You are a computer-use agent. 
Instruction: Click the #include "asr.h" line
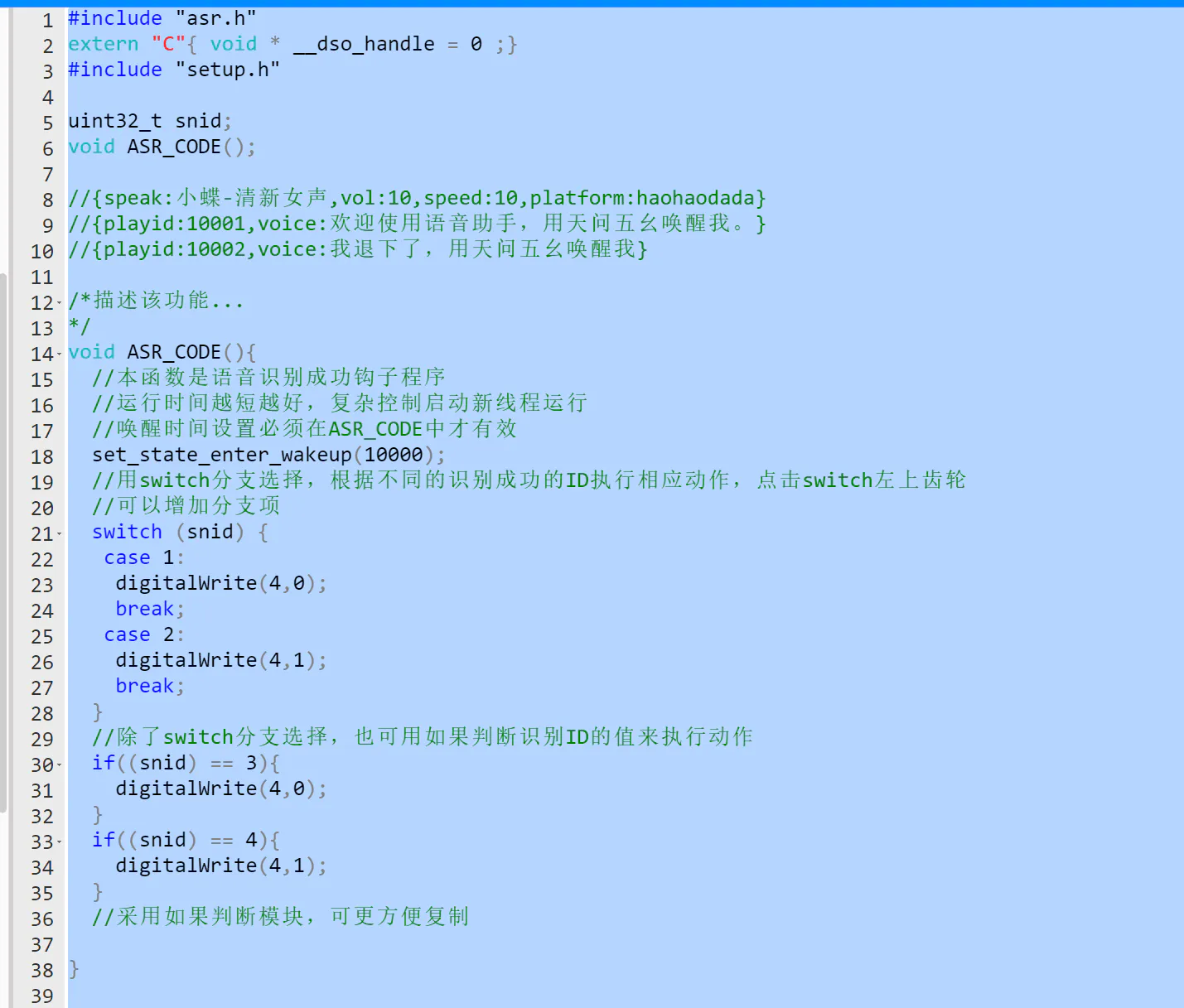[x=162, y=18]
